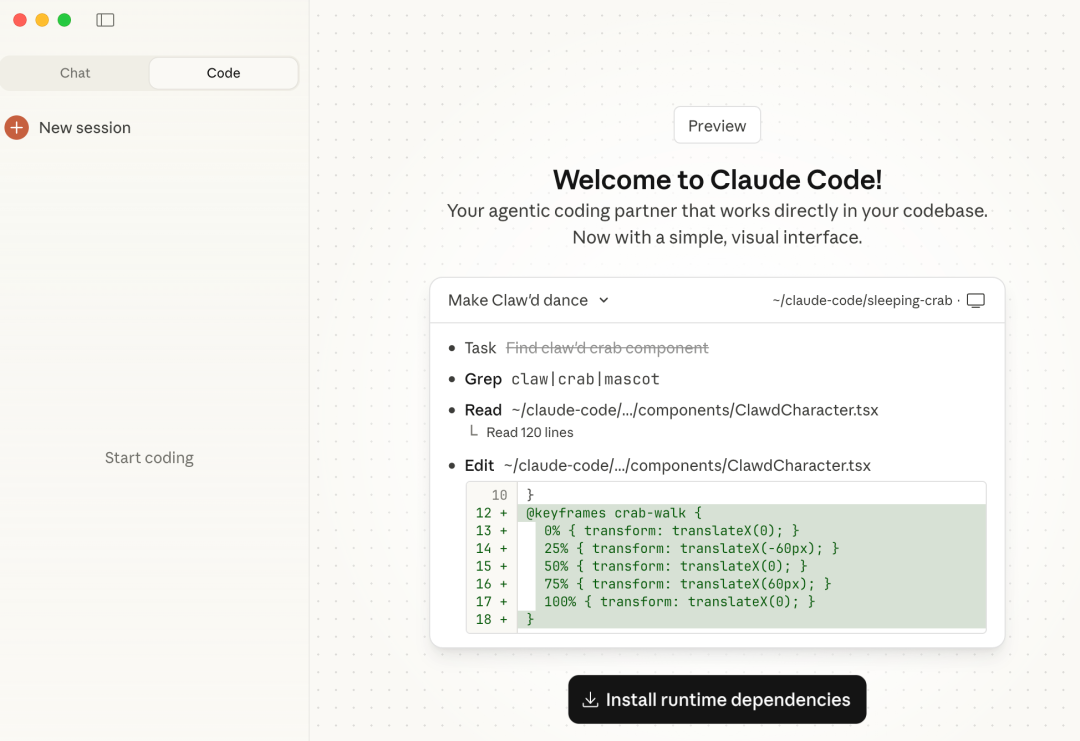
Task: Minimize the window using the yellow button
Action: point(42,20)
